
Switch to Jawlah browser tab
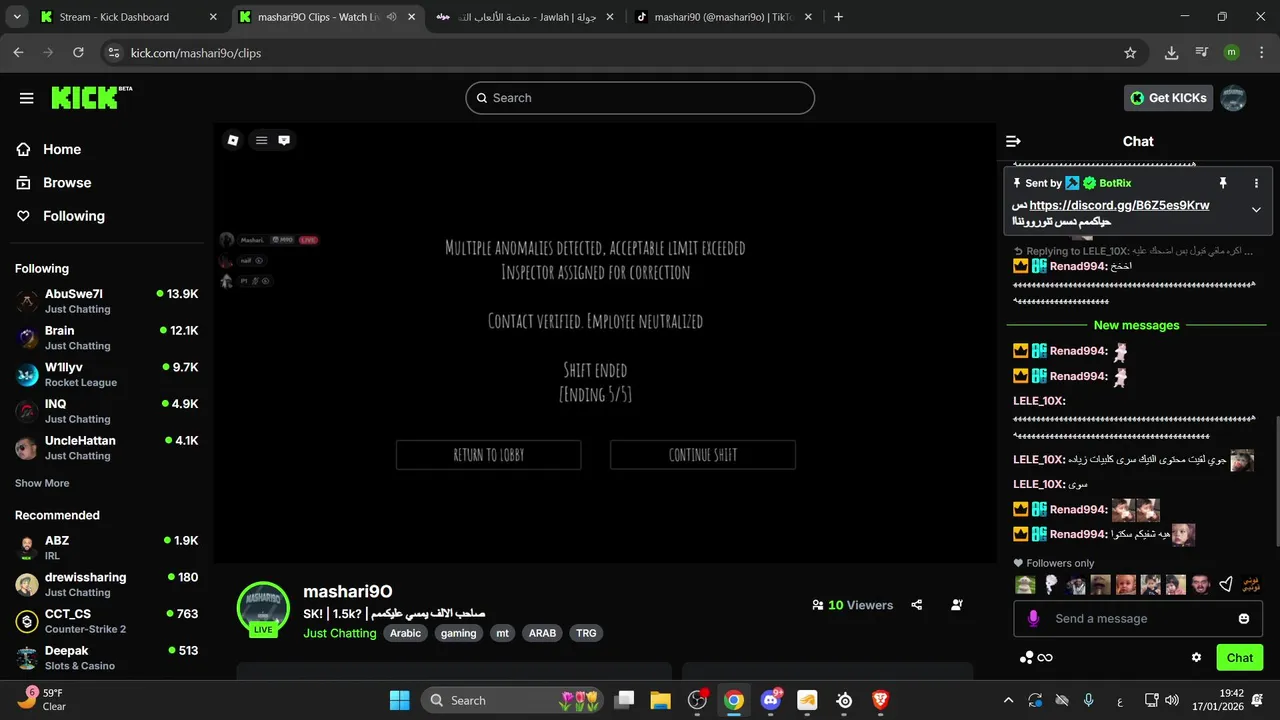[527, 17]
